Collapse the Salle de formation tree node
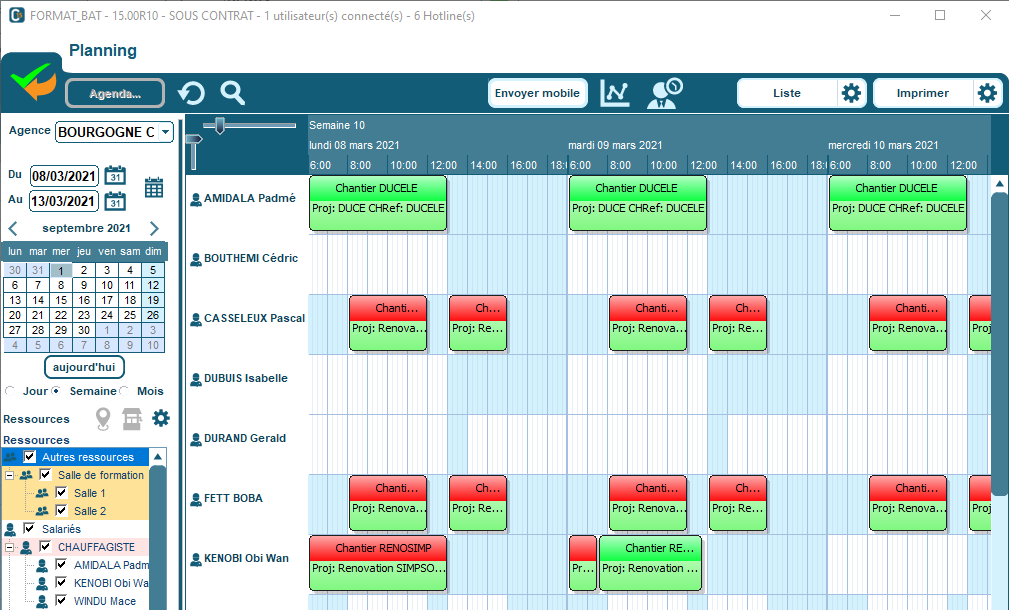1009x610 pixels. pyautogui.click(x=10, y=475)
